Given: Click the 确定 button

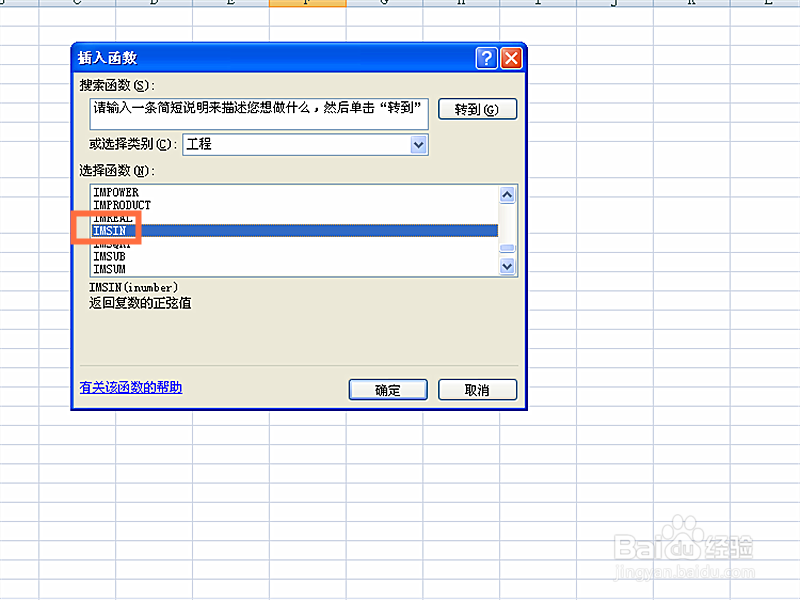Looking at the screenshot, I should tap(388, 390).
